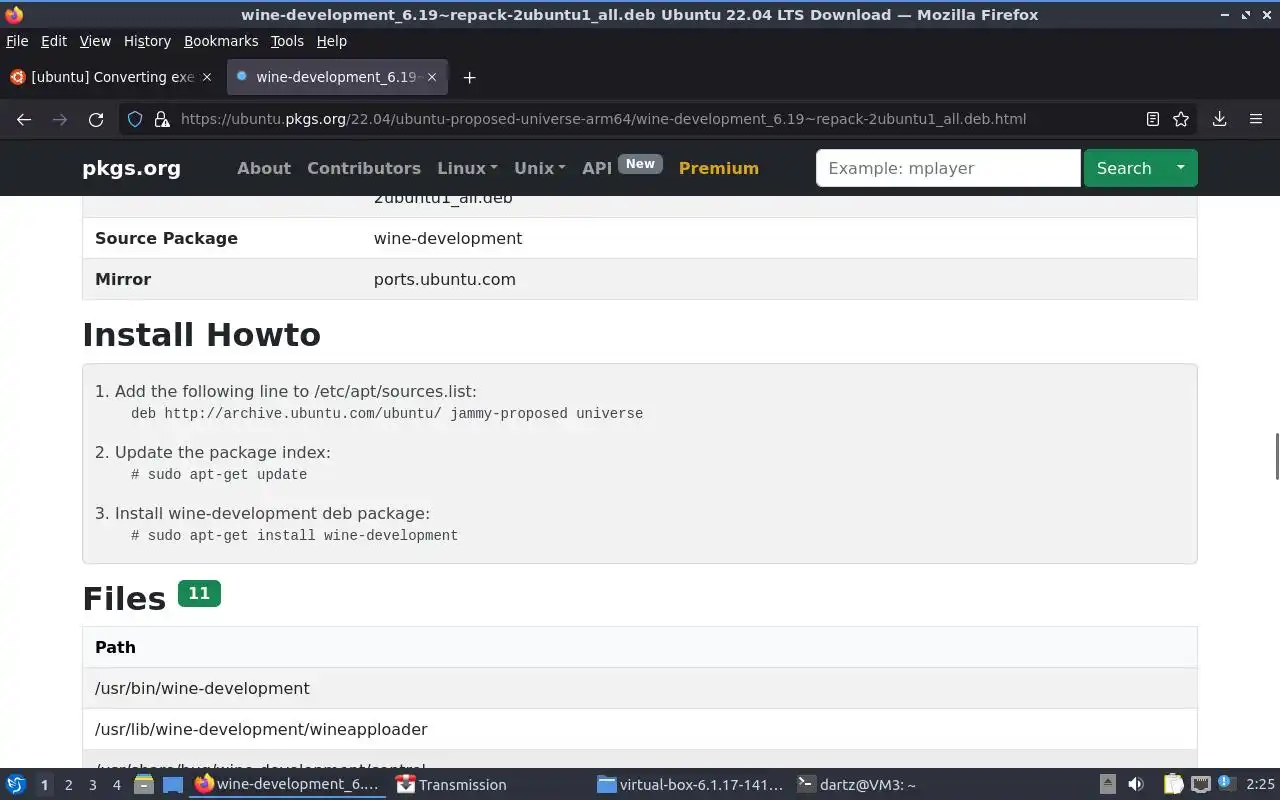Open the History menu

[x=147, y=41]
